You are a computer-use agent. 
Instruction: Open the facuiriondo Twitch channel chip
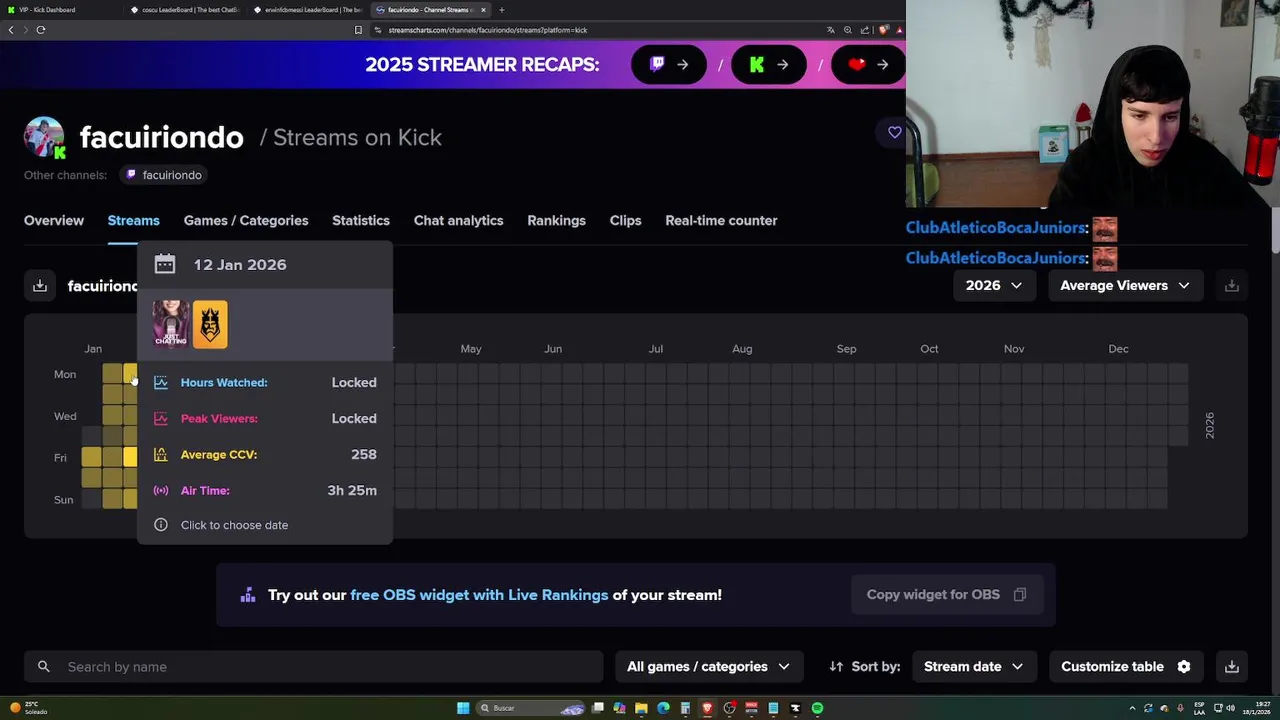pyautogui.click(x=164, y=175)
